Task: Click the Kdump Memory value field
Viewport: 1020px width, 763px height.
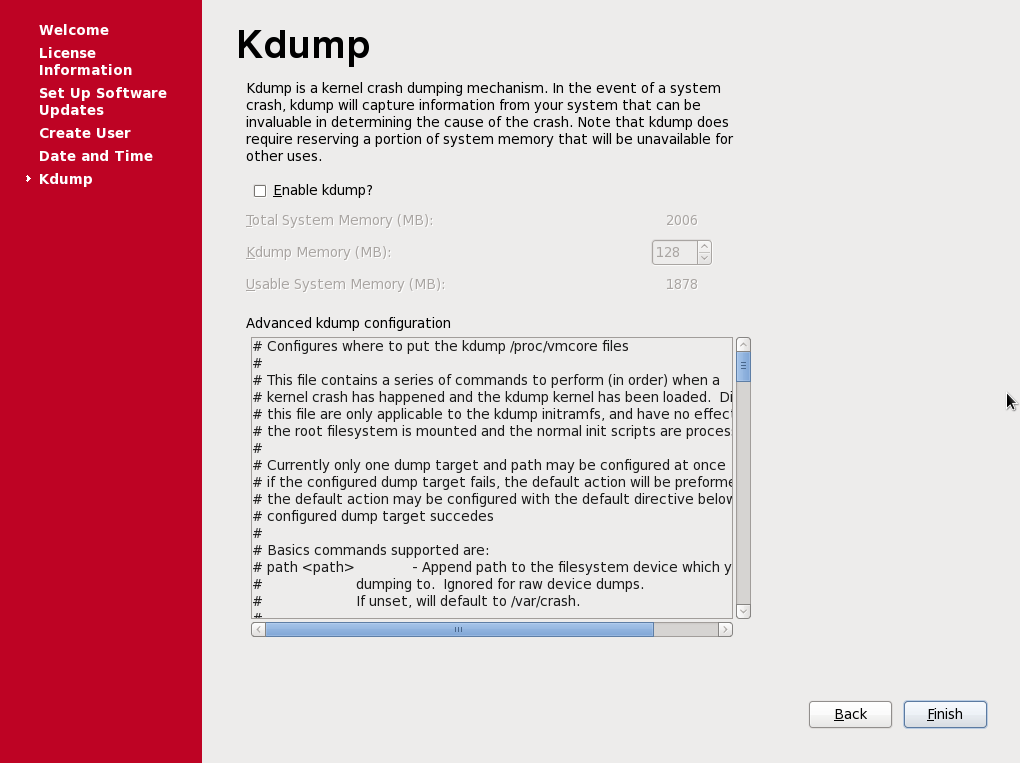Action: point(675,252)
